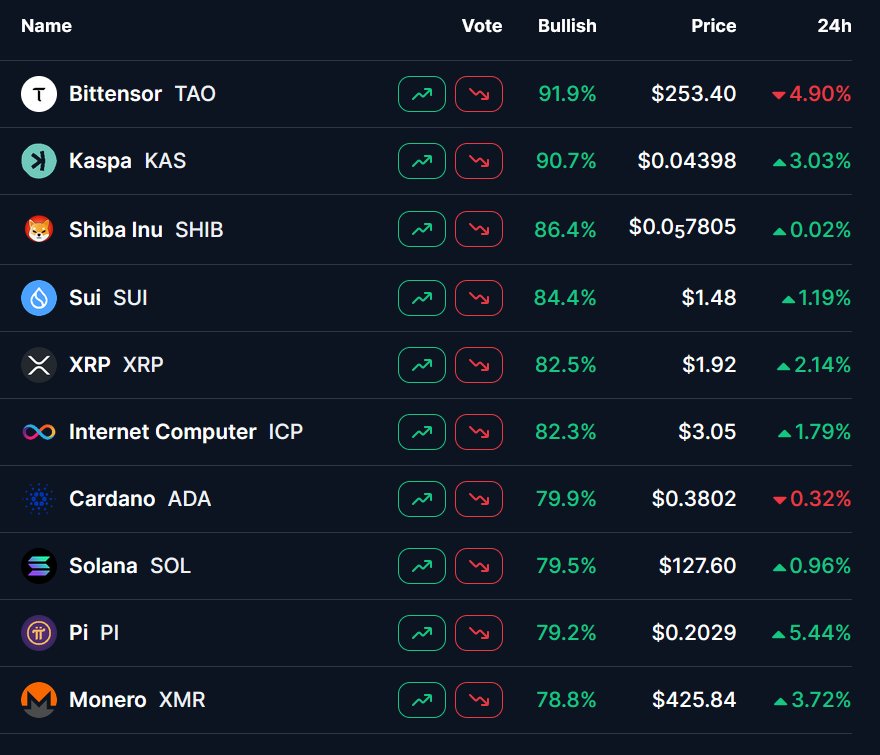Click the Shiba Inu price value
This screenshot has width=880, height=755.
(x=682, y=228)
